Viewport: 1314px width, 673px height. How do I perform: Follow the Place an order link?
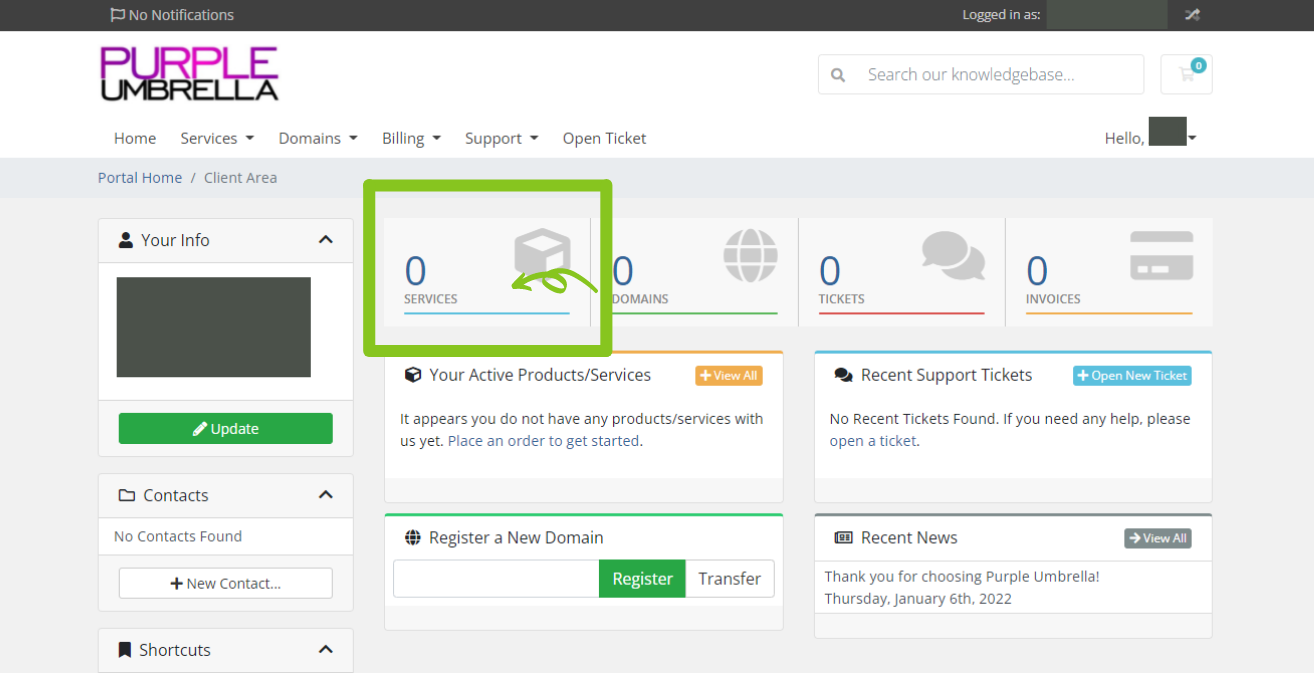(543, 441)
